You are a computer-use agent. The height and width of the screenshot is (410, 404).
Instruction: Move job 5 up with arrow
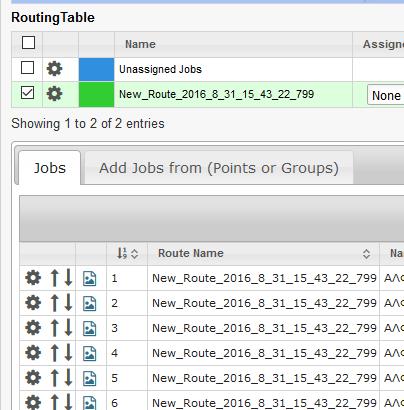(x=54, y=378)
